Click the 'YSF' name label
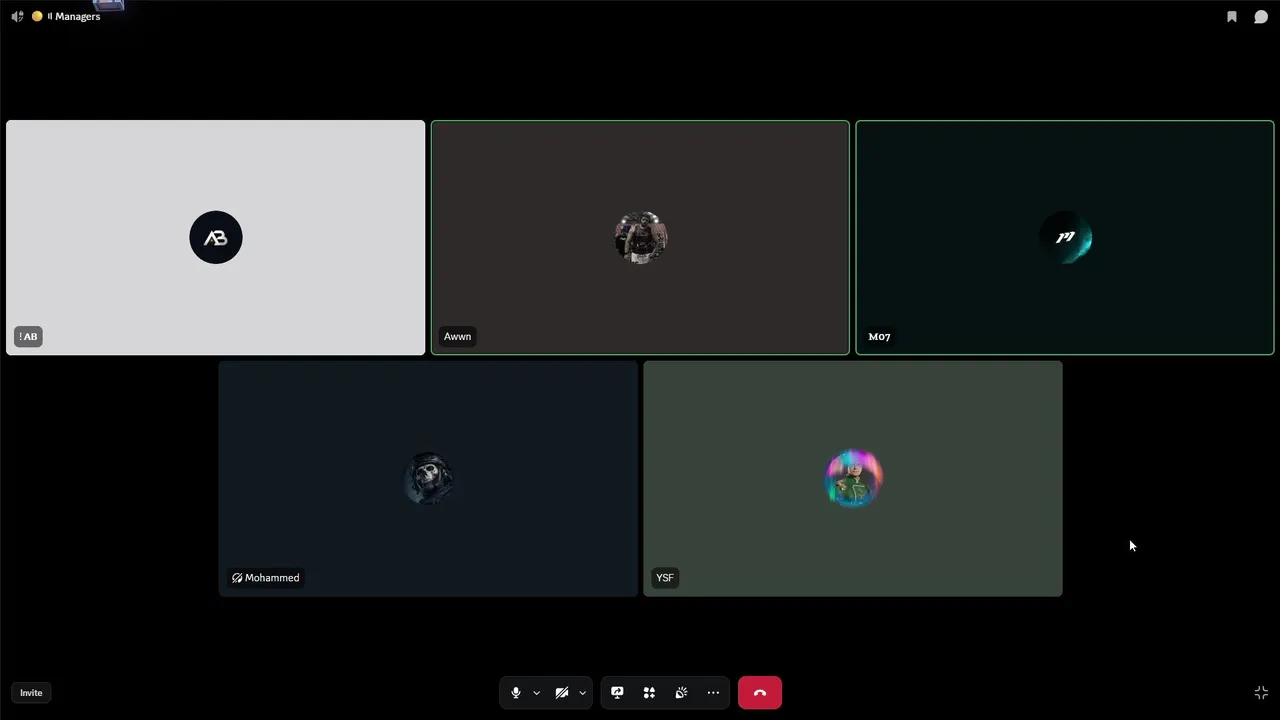Screen dimensions: 1280x720 (665, 578)
